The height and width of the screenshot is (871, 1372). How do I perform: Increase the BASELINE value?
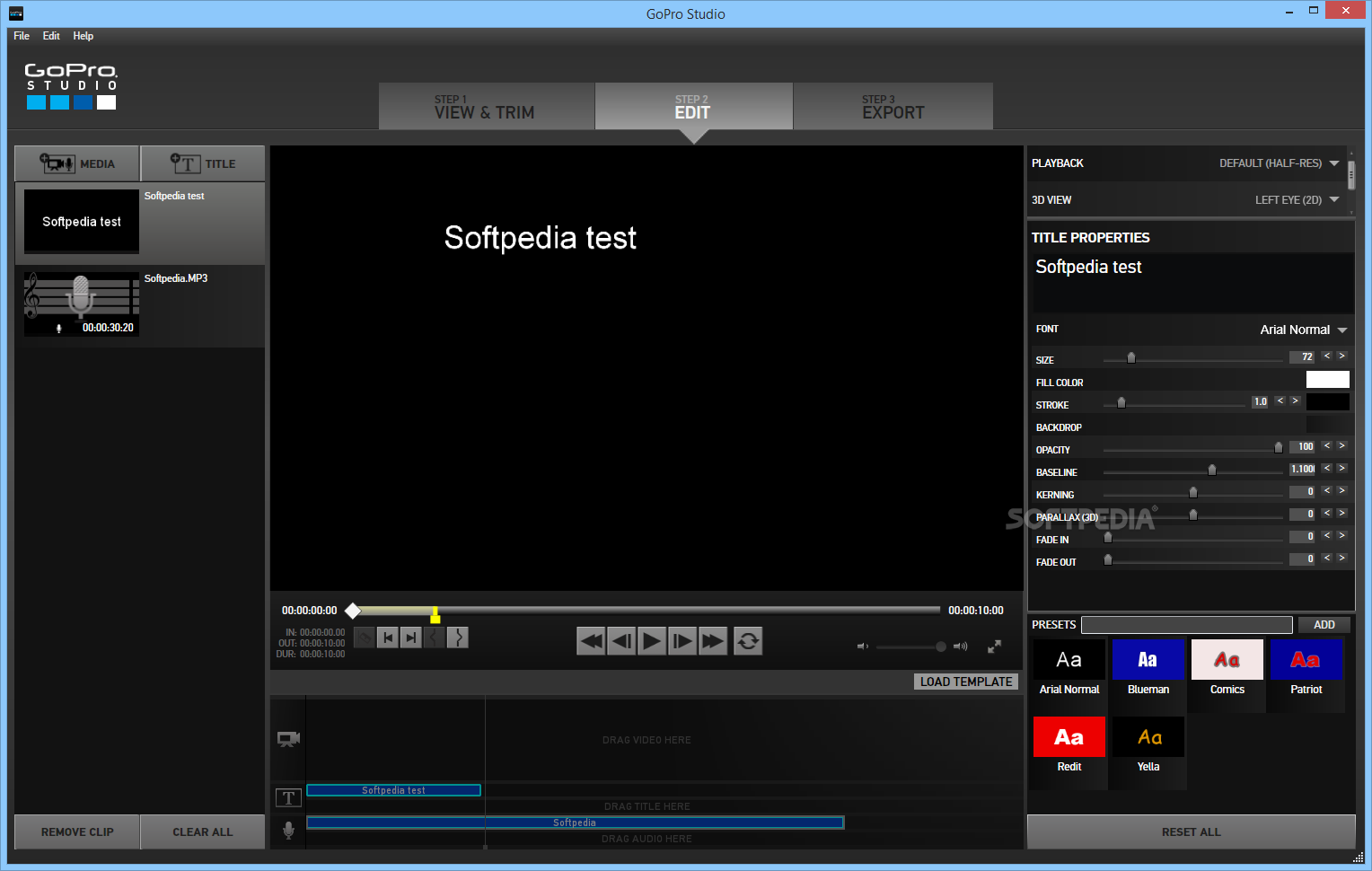click(x=1342, y=469)
